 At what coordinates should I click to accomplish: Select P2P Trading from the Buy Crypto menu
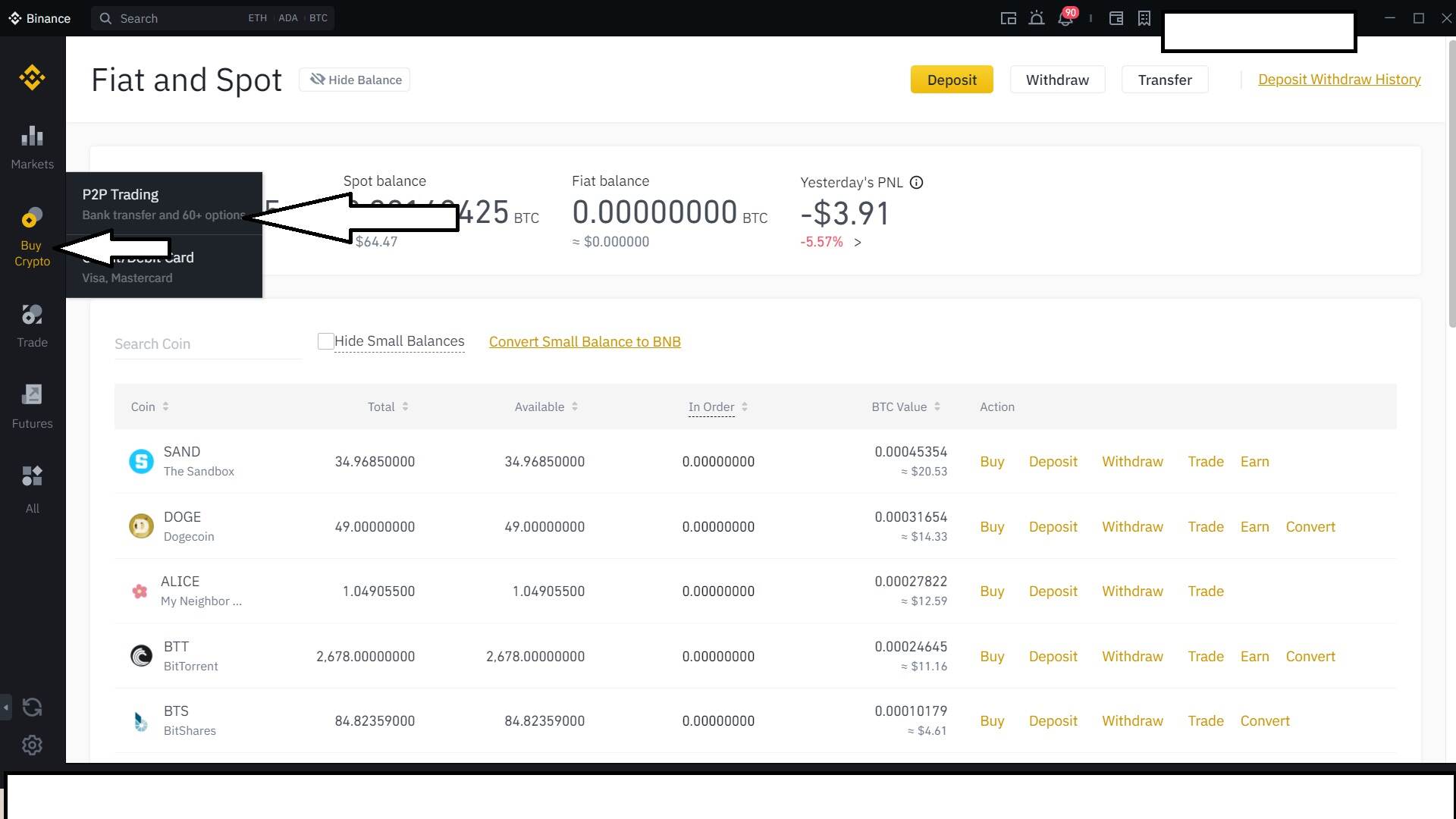point(164,204)
